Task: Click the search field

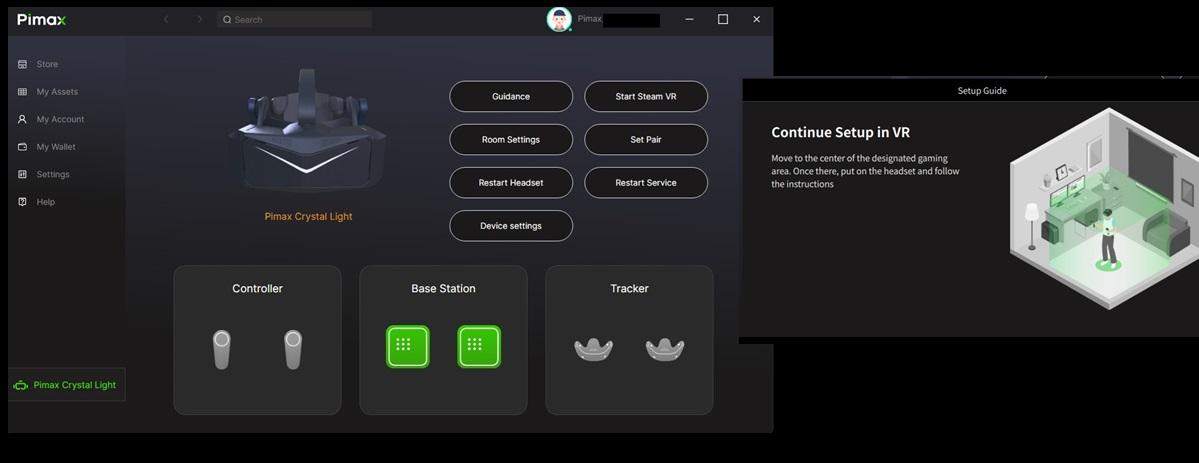Action: pos(294,19)
